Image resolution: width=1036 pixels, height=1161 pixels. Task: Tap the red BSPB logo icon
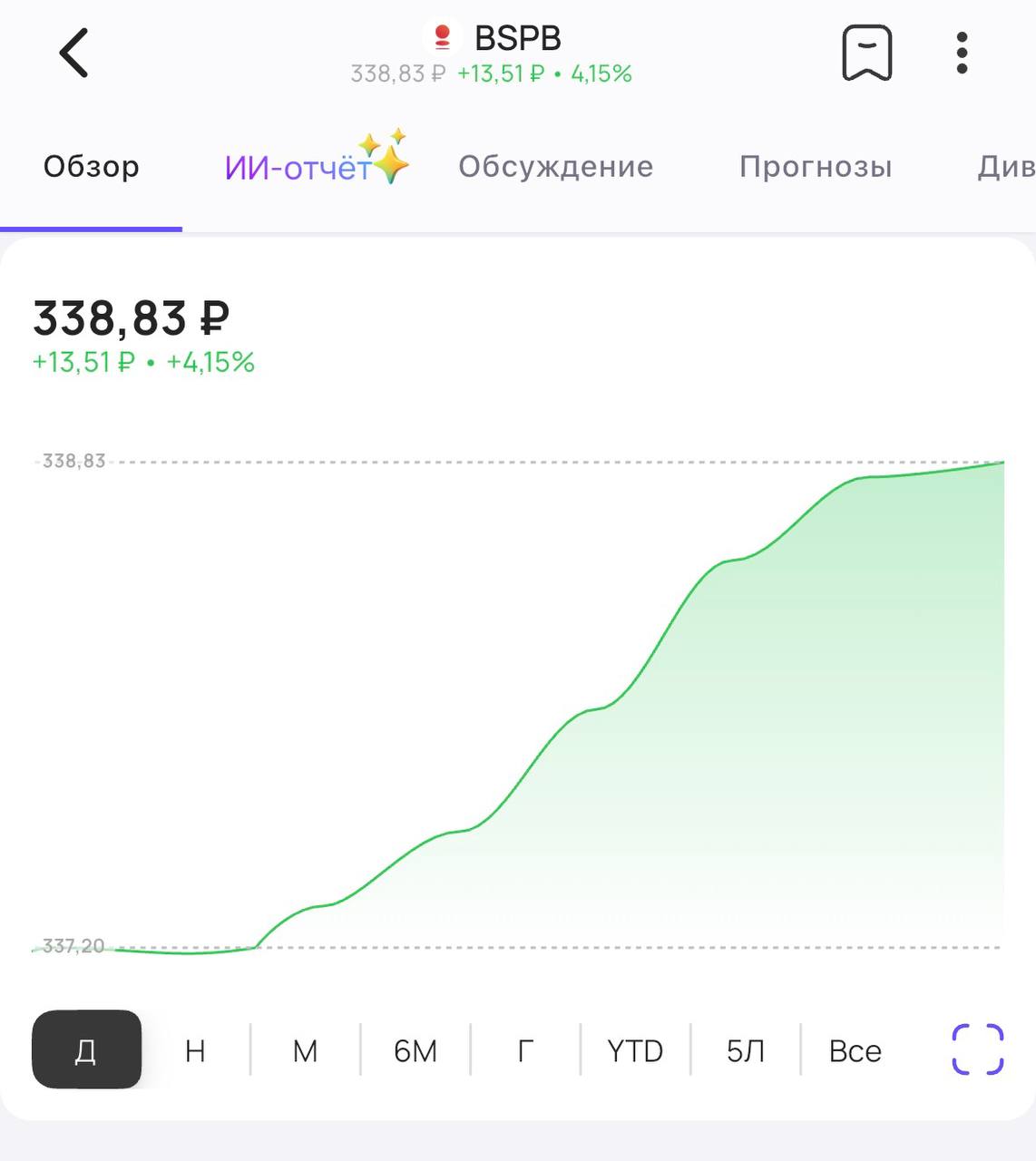click(x=443, y=37)
